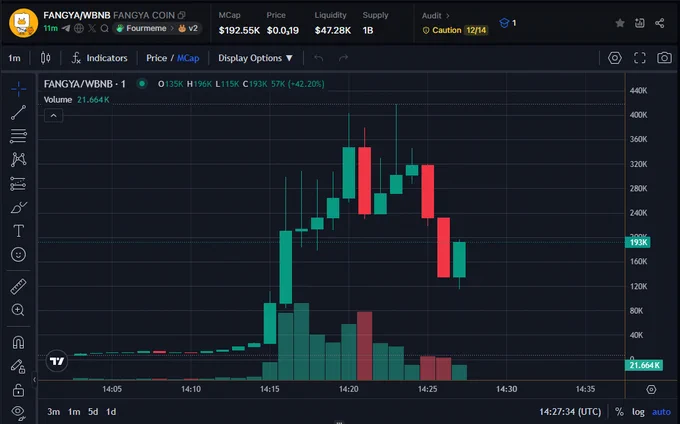This screenshot has height=424, width=680.
Task: Open the 1m timeframe selector
Action: [14, 58]
